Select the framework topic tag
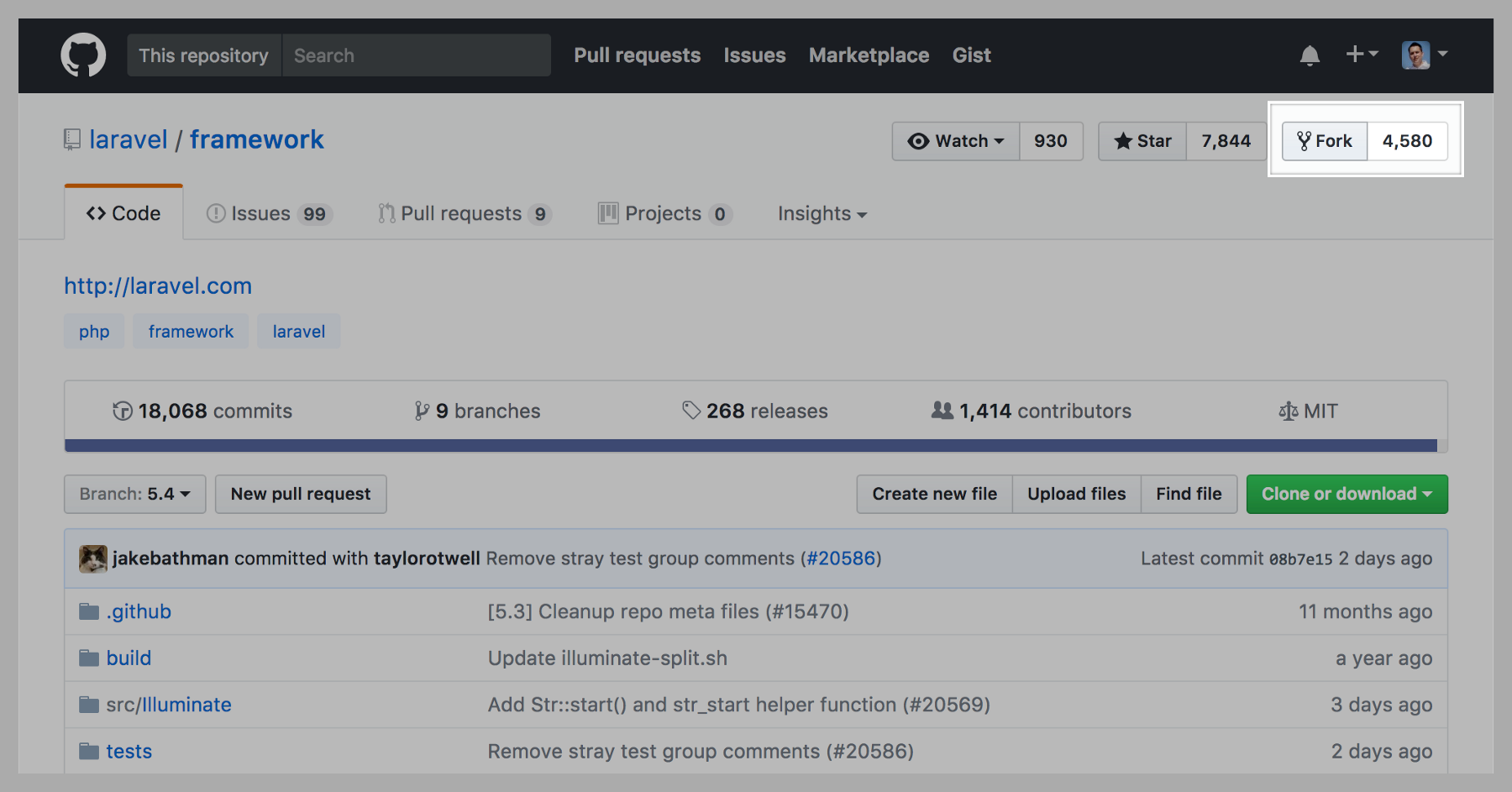 click(x=191, y=331)
